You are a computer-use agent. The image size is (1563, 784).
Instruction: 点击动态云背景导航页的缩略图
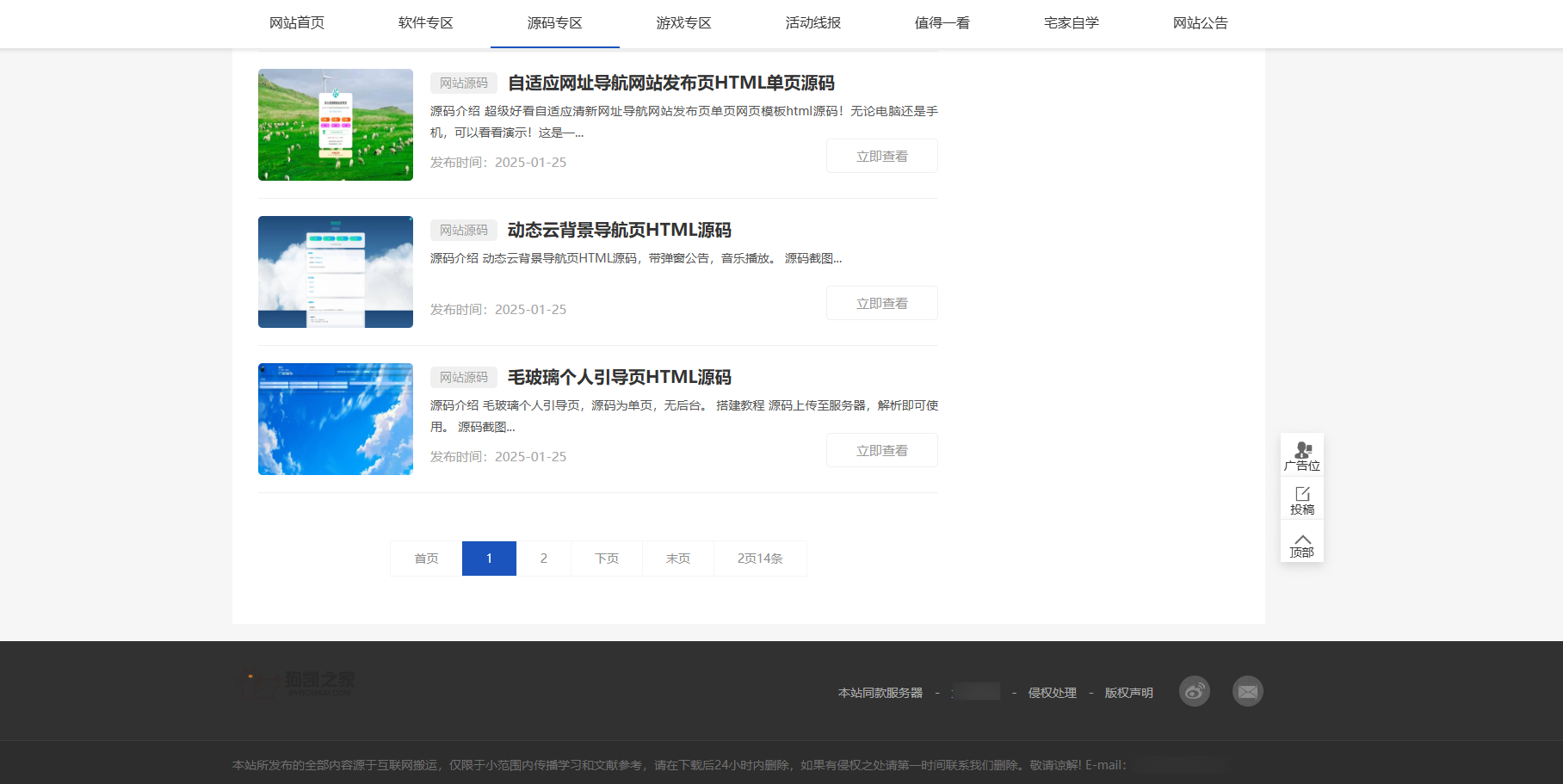(x=335, y=272)
